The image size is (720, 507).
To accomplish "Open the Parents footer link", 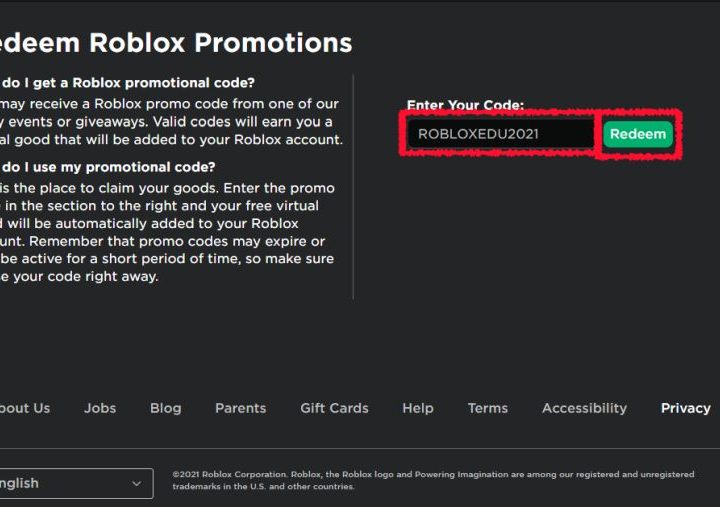I will 240,408.
